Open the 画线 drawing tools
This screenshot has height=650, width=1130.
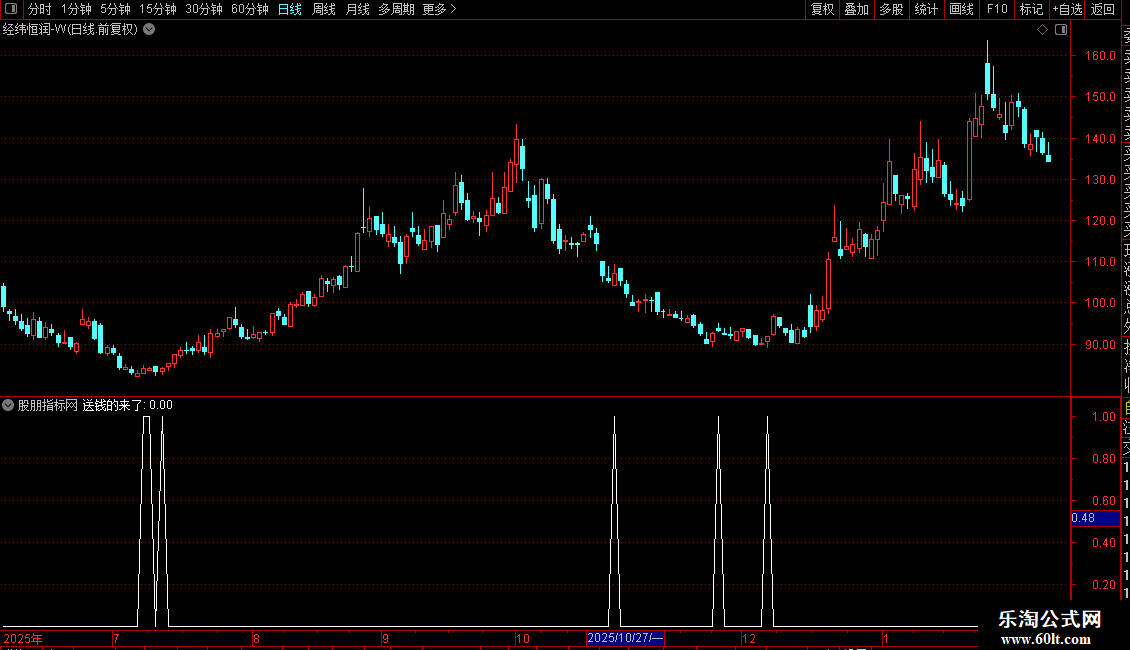point(961,9)
